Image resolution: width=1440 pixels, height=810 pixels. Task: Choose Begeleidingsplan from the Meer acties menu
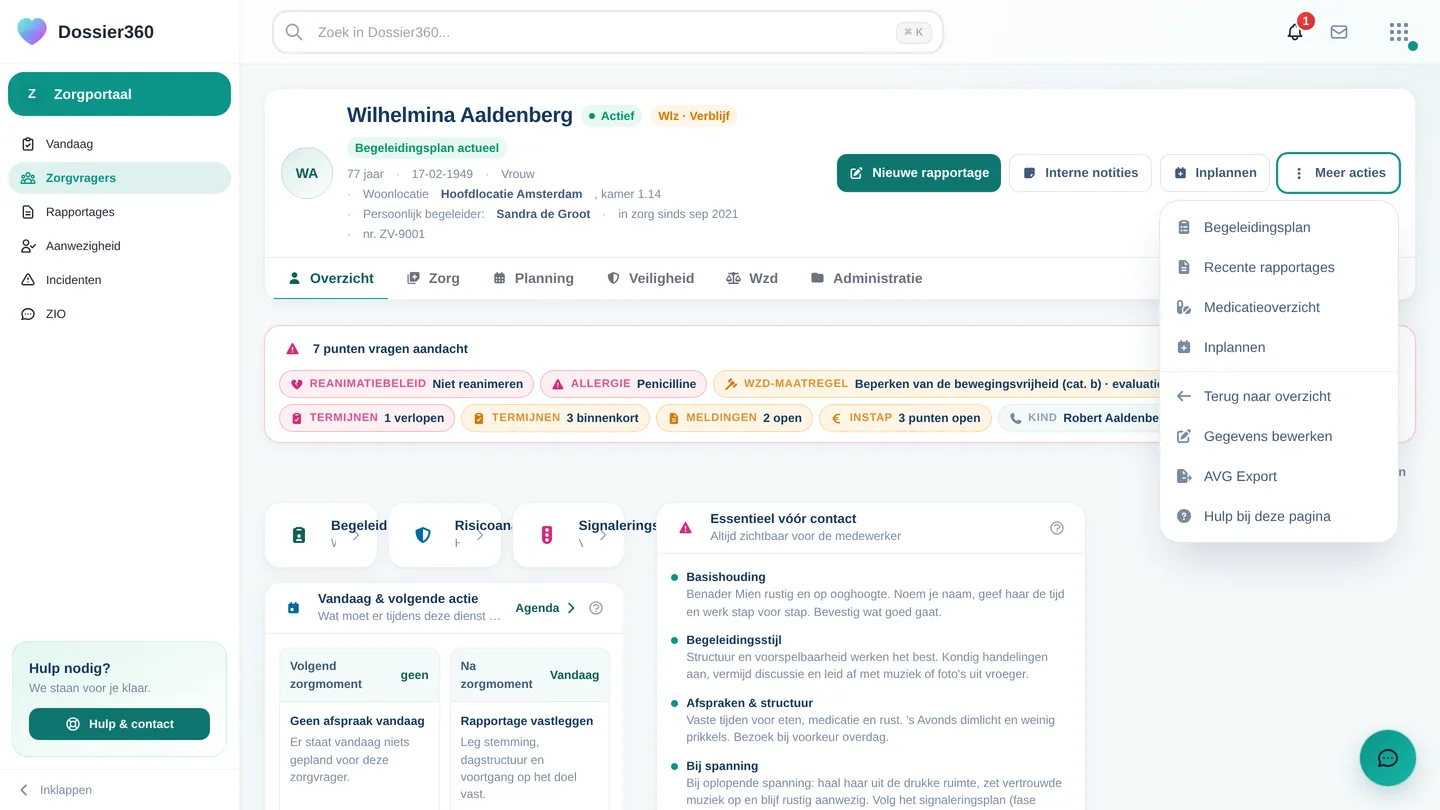pyautogui.click(x=1279, y=227)
